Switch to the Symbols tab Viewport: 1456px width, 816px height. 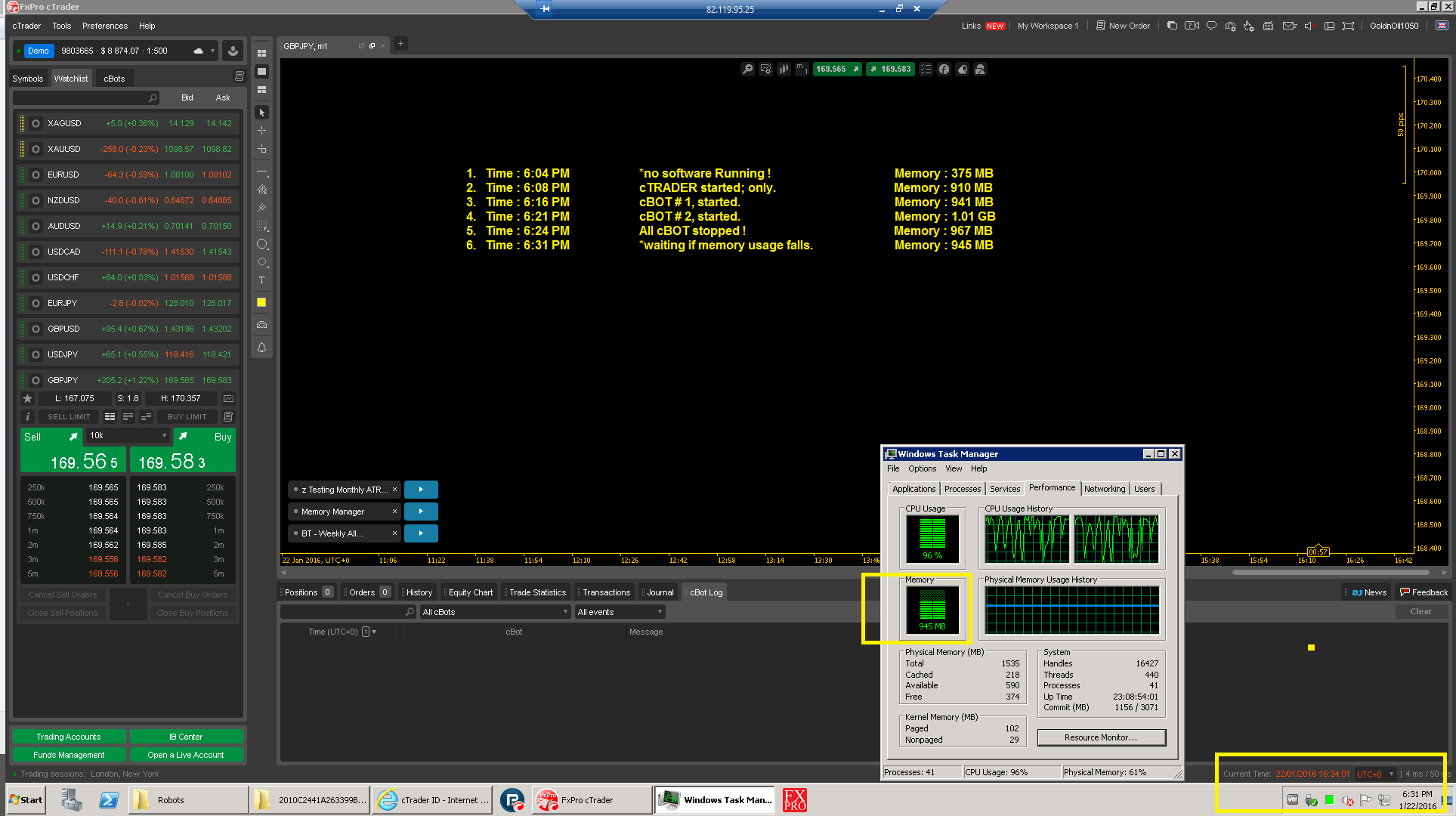click(x=28, y=79)
